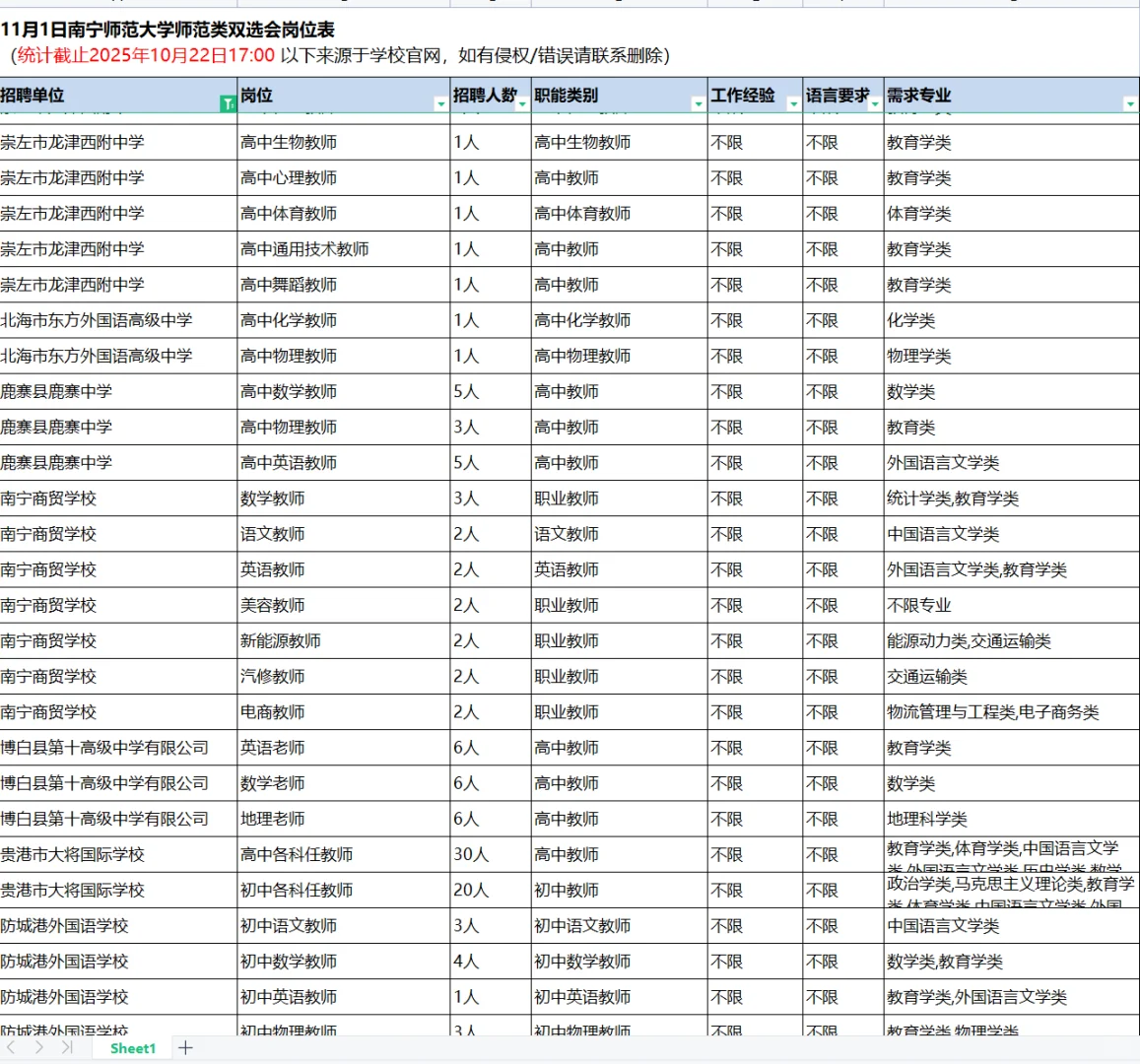
Task: Click the 体育学类 cell
Action: coord(1011,214)
